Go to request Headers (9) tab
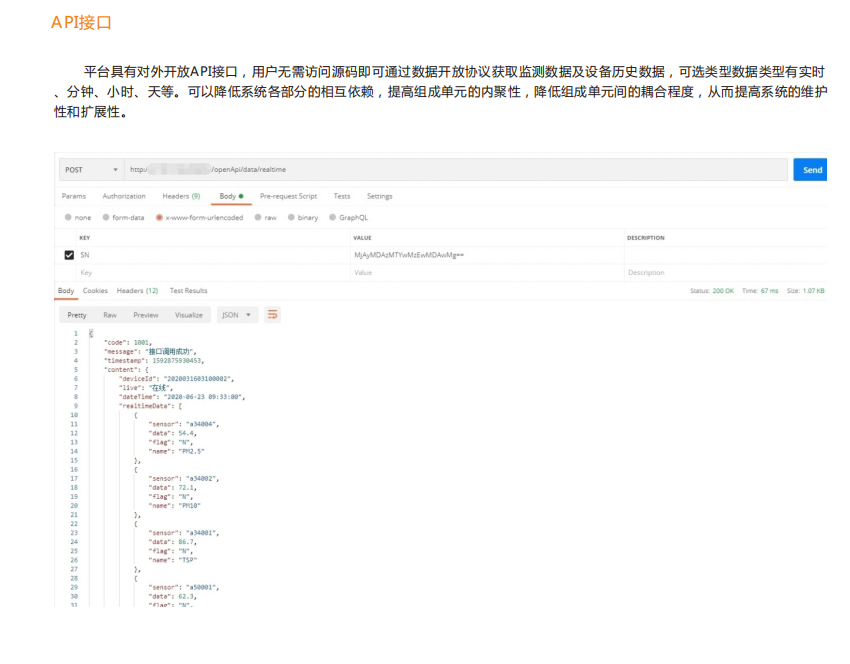Screen dimensions: 850x664 tap(181, 196)
